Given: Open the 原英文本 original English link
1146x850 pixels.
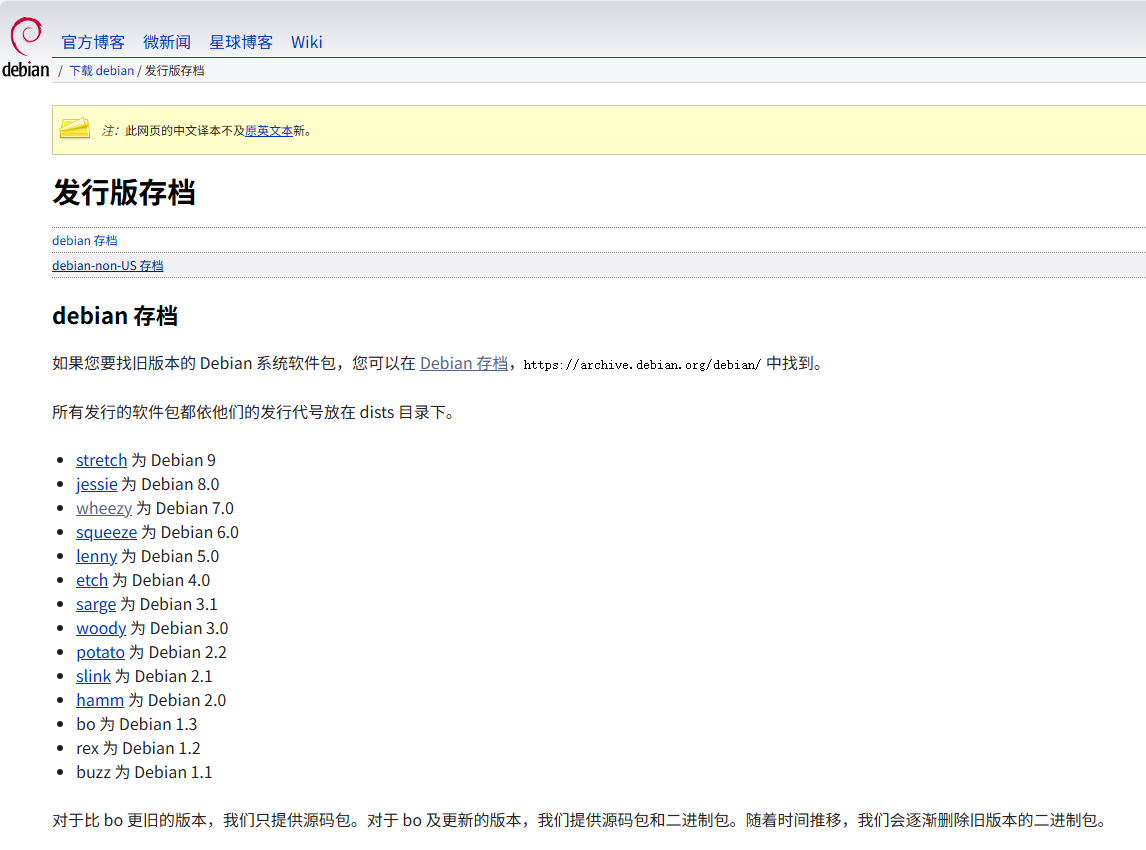Looking at the screenshot, I should [x=269, y=131].
